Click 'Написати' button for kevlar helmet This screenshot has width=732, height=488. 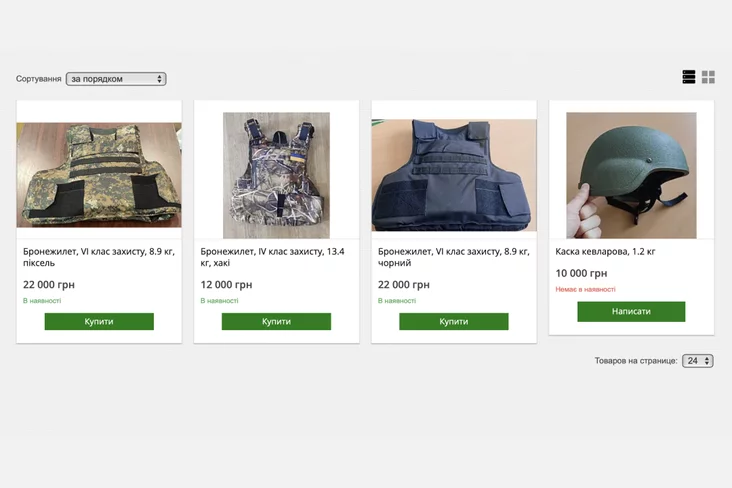click(631, 311)
